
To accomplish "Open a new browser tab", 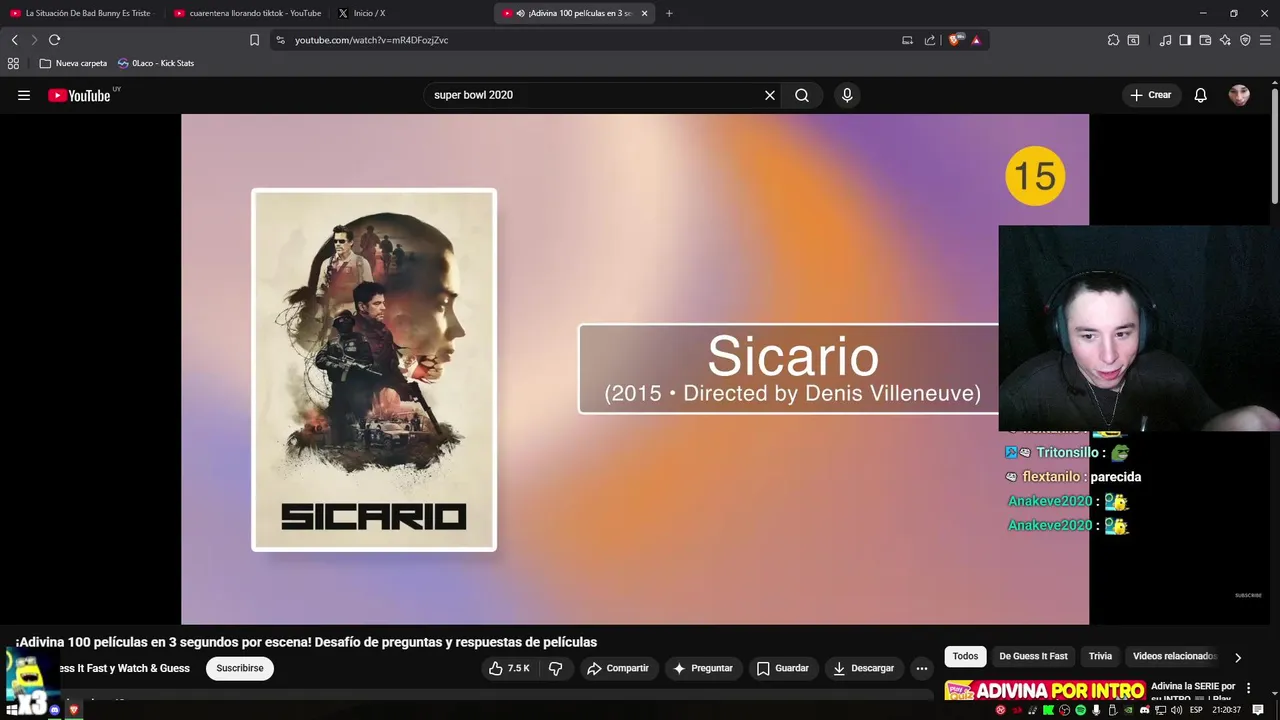I will click(669, 13).
